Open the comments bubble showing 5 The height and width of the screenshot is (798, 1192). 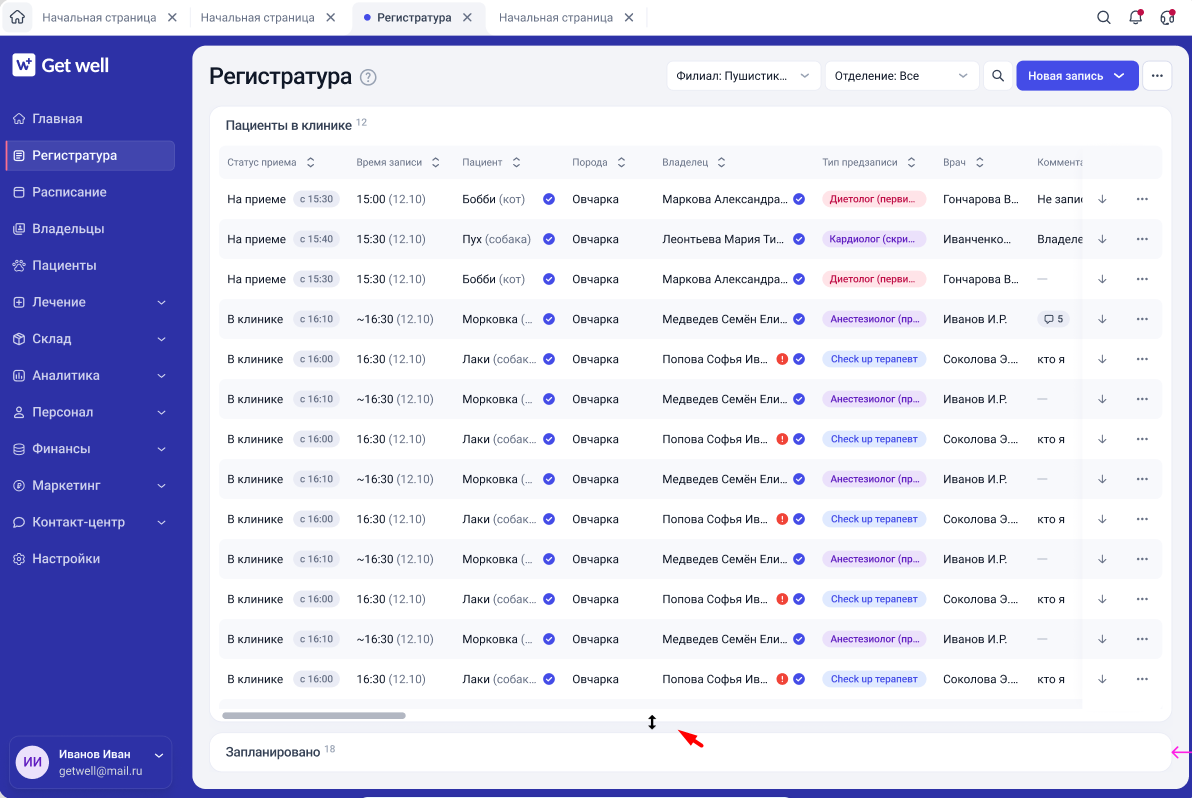pos(1054,319)
